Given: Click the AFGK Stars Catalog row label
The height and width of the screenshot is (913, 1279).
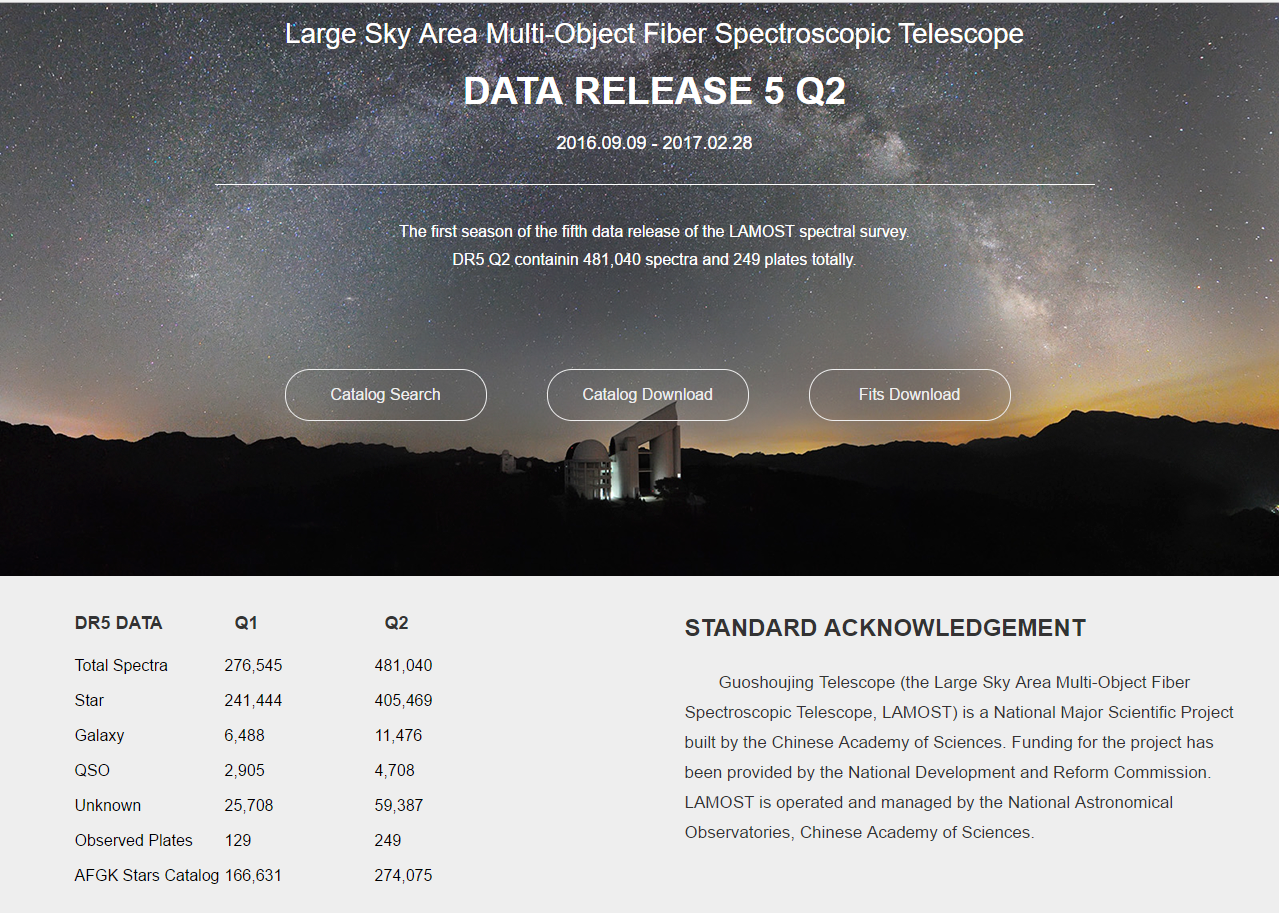Looking at the screenshot, I should click(x=147, y=876).
